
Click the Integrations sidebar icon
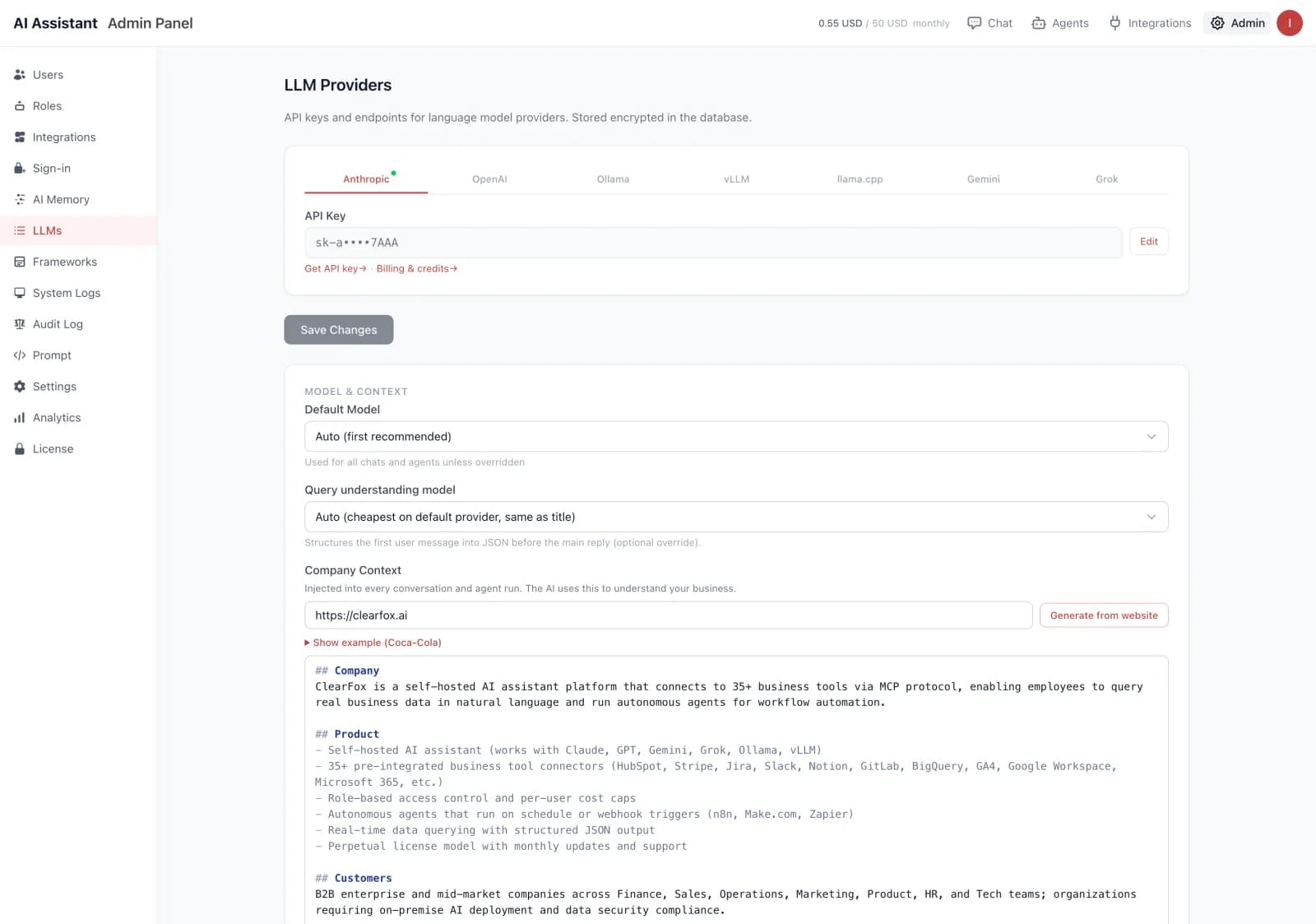pos(20,137)
